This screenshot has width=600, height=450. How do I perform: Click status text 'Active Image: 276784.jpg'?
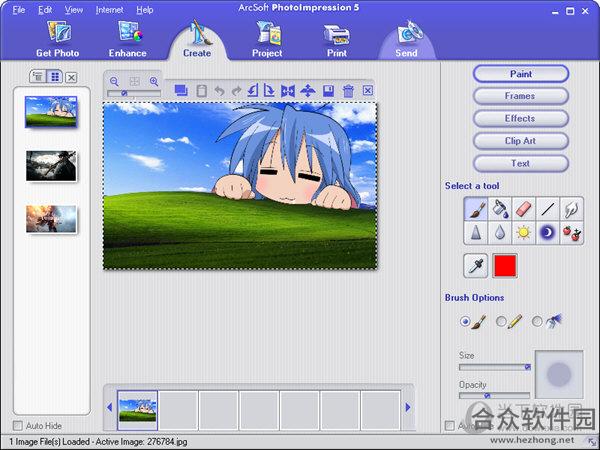click(142, 442)
